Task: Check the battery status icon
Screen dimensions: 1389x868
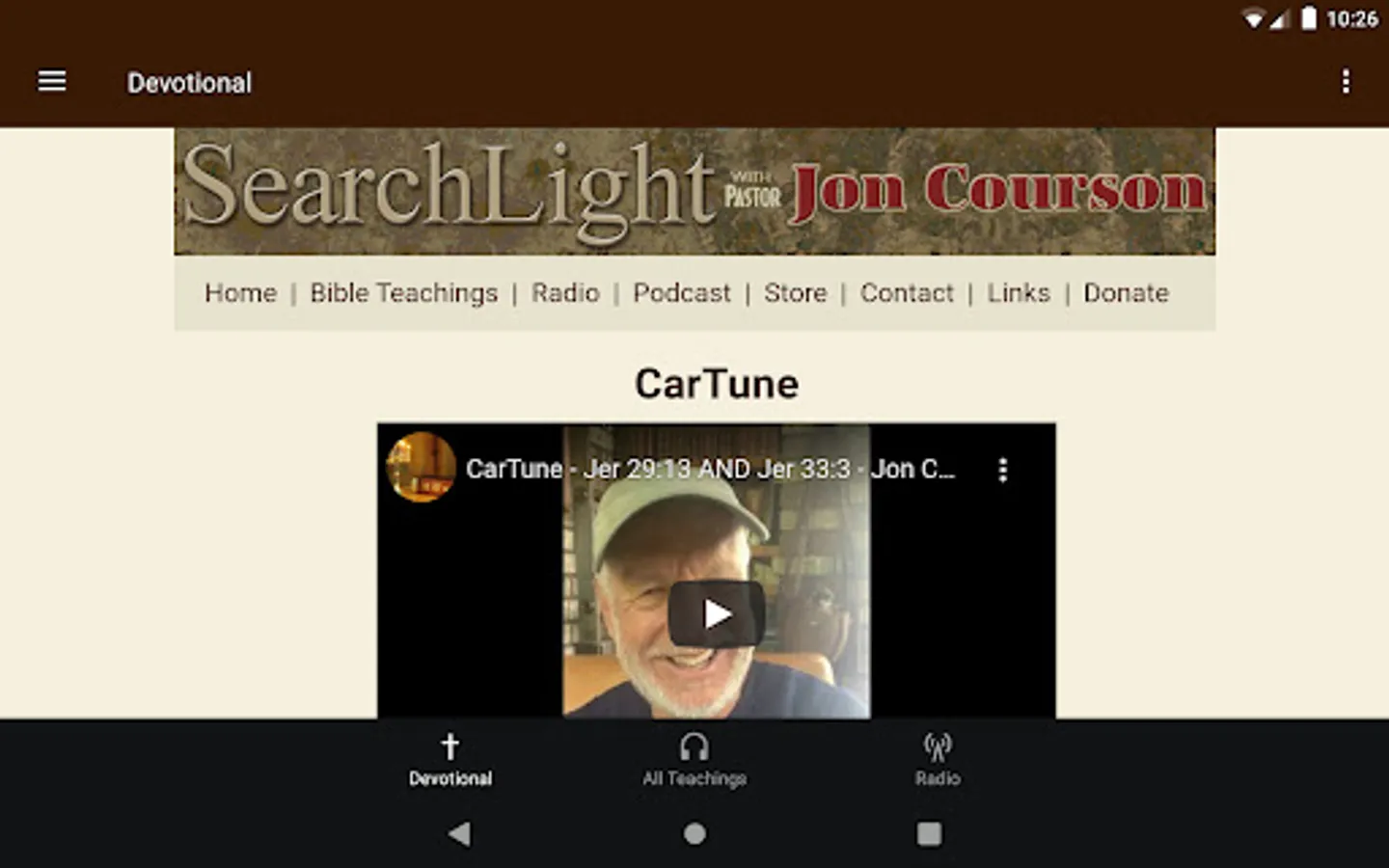Action: [x=1309, y=18]
